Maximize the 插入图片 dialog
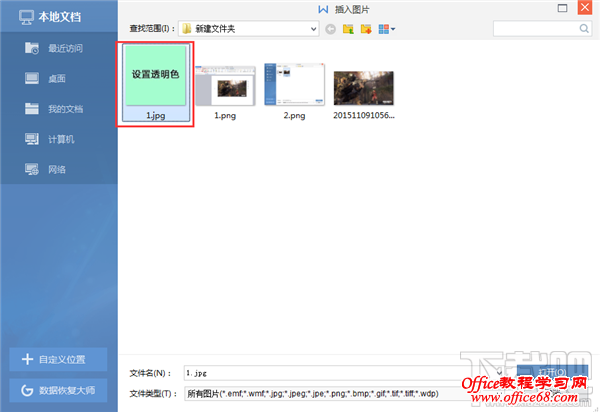Image resolution: width=600 pixels, height=412 pixels. [562, 8]
